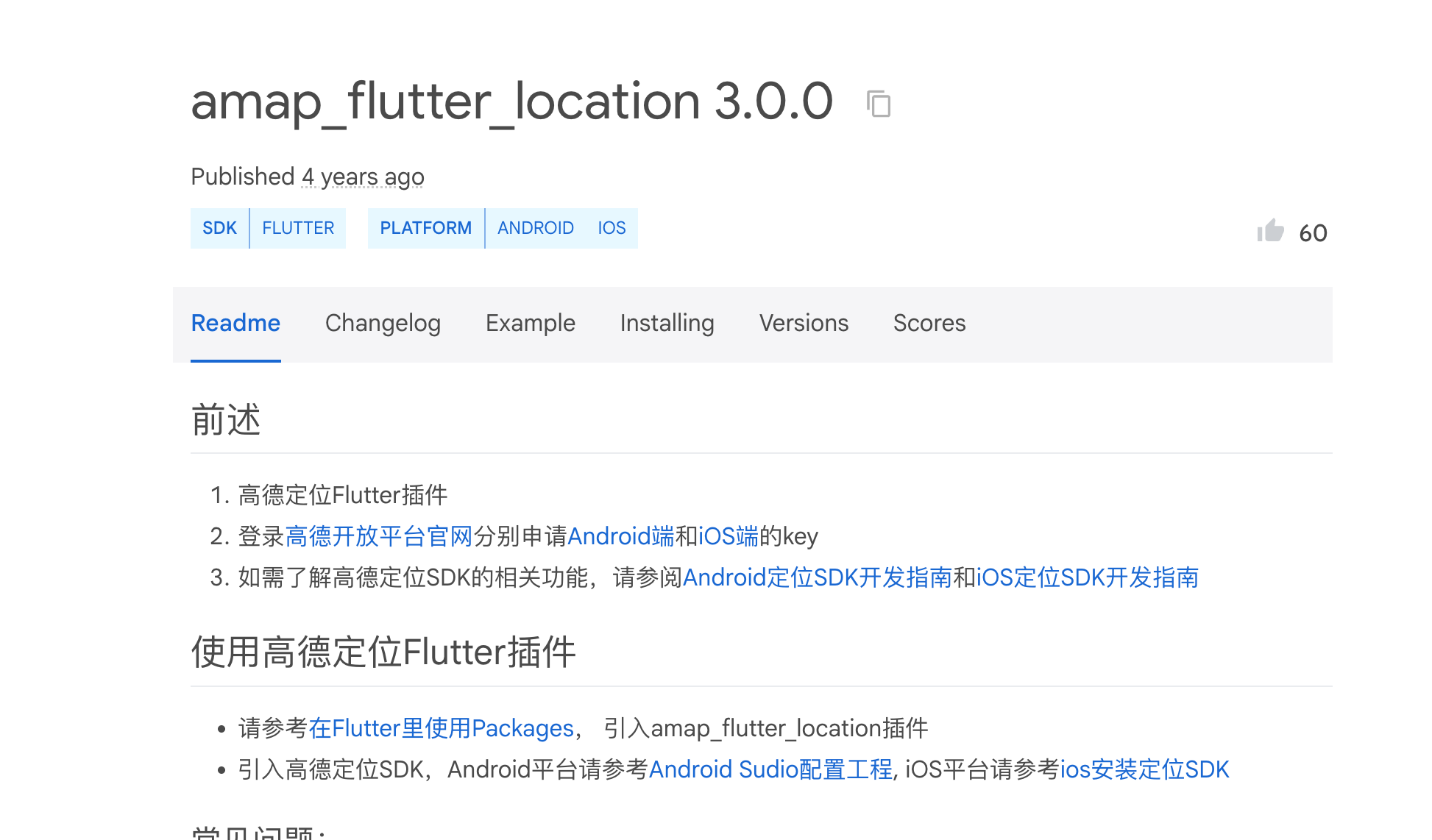Open the Example tab

click(530, 323)
